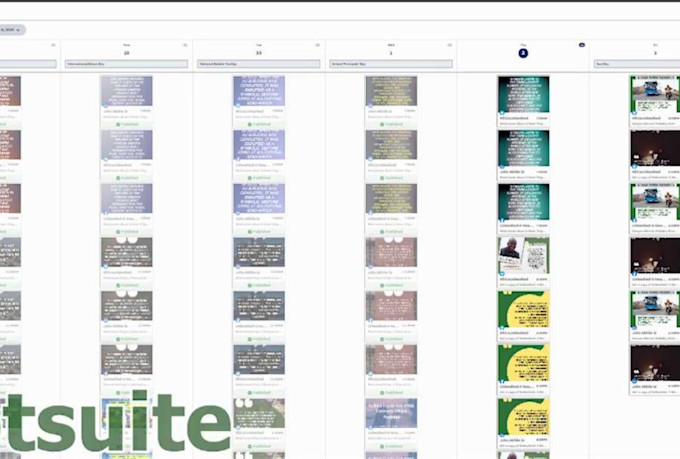Open Thursday's second teal text post
The width and height of the screenshot is (680, 459).
click(x=523, y=155)
